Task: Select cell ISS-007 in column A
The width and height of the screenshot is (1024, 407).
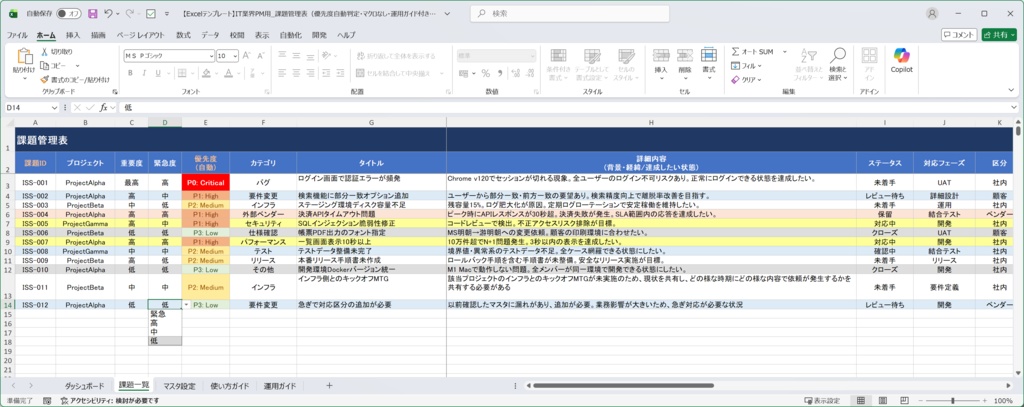Action: click(x=35, y=242)
